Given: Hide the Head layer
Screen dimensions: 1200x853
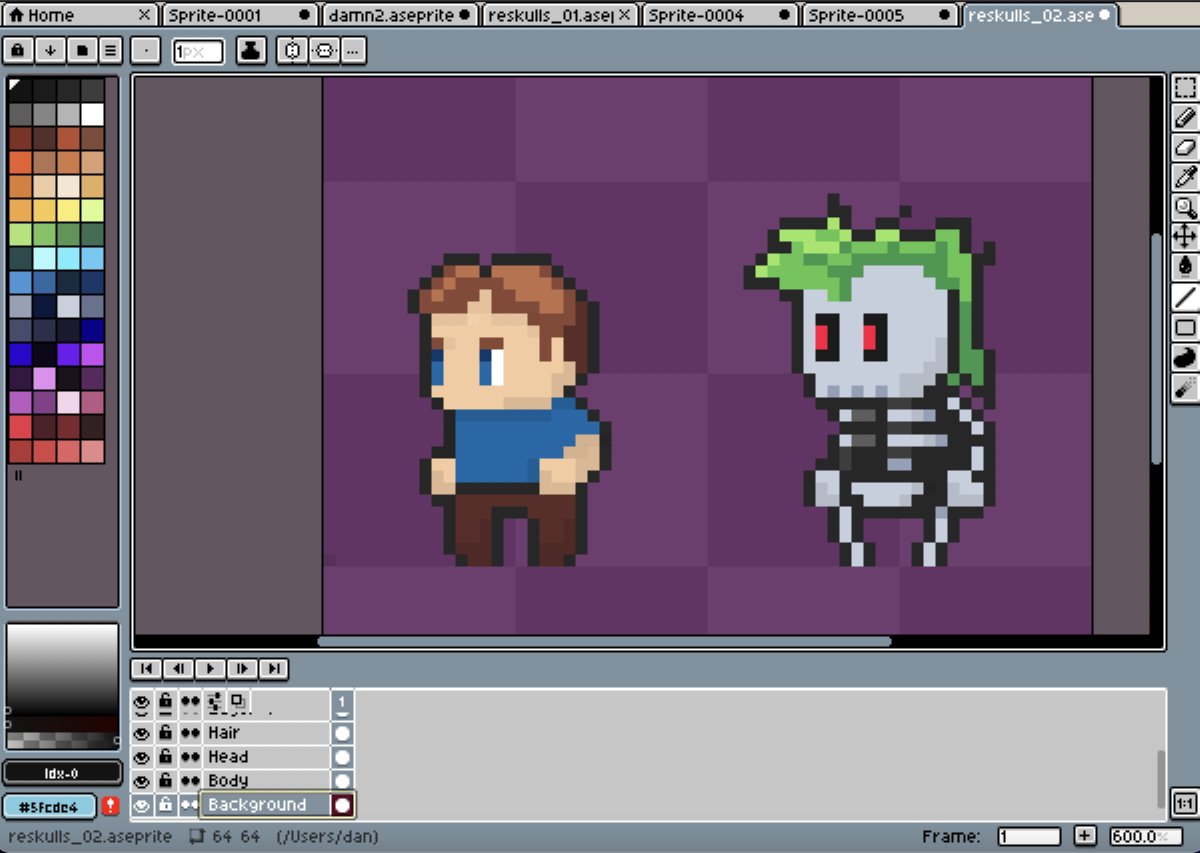Looking at the screenshot, I should [x=142, y=757].
